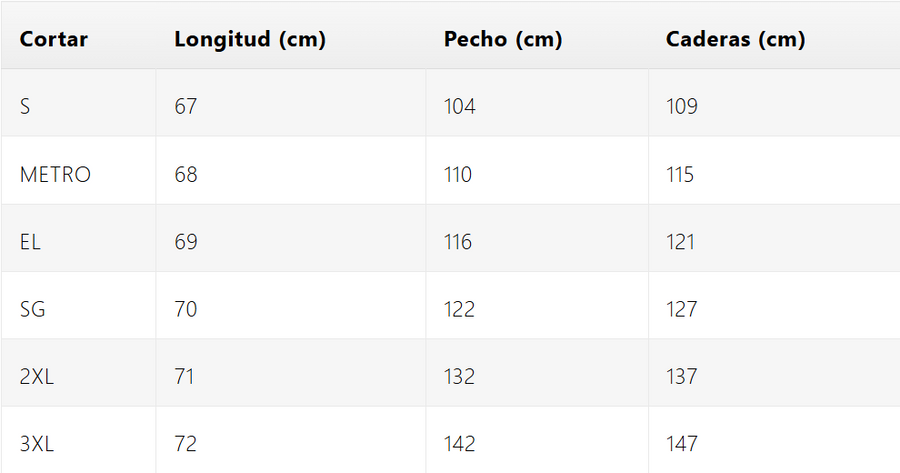This screenshot has height=473, width=900.
Task: Select the 3XL size cell
Action: pos(35,444)
